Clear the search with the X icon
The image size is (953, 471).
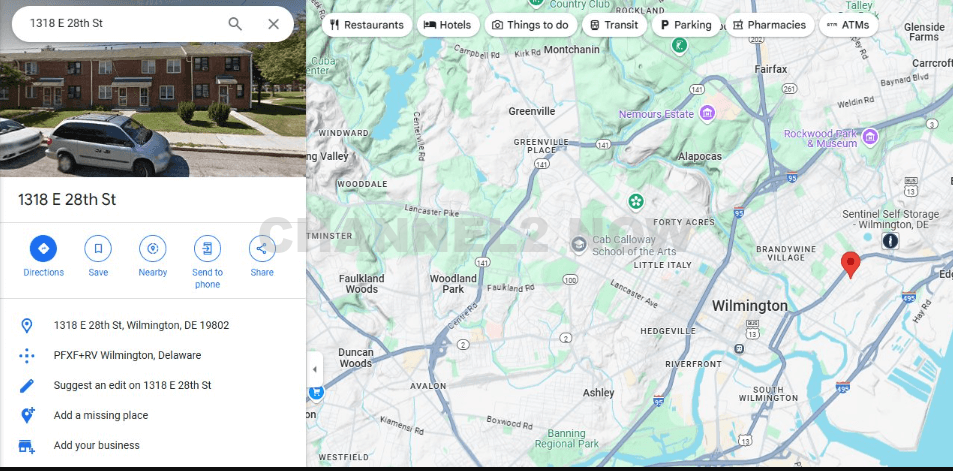coord(273,24)
